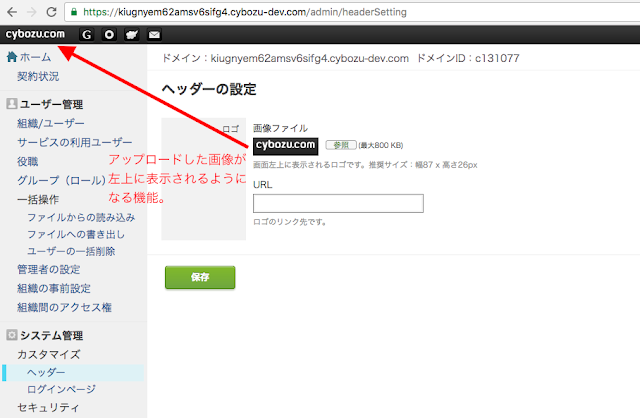Click the browser back arrow
The image size is (640, 418).
pyautogui.click(x=12, y=12)
